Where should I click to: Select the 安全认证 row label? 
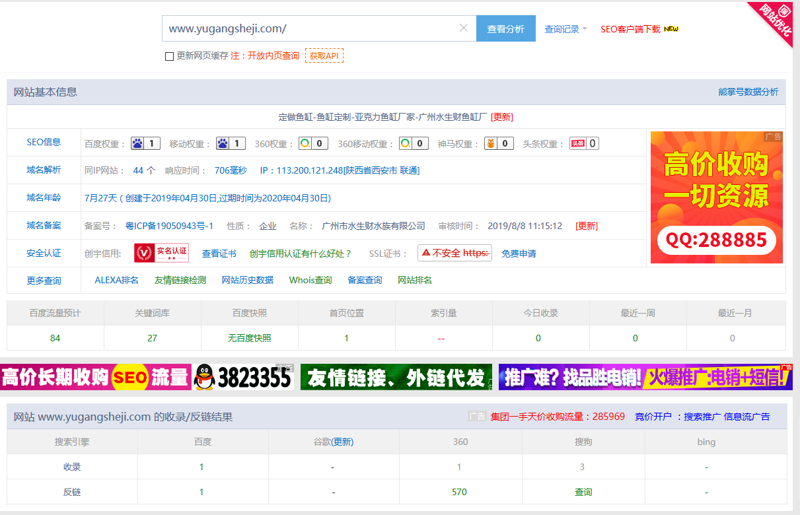(44, 253)
